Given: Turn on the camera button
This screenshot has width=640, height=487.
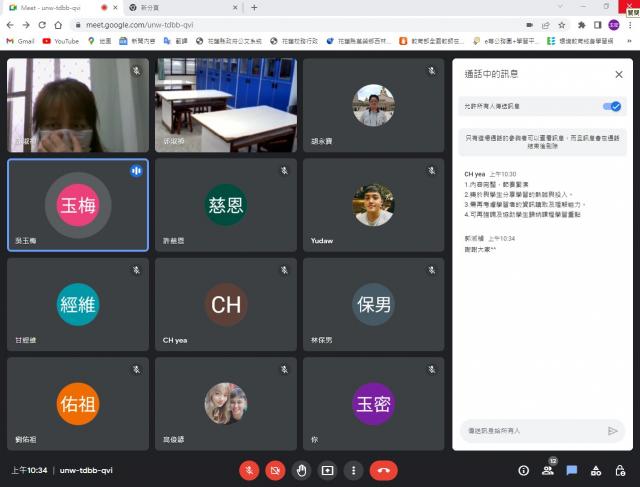Looking at the screenshot, I should (x=275, y=469).
